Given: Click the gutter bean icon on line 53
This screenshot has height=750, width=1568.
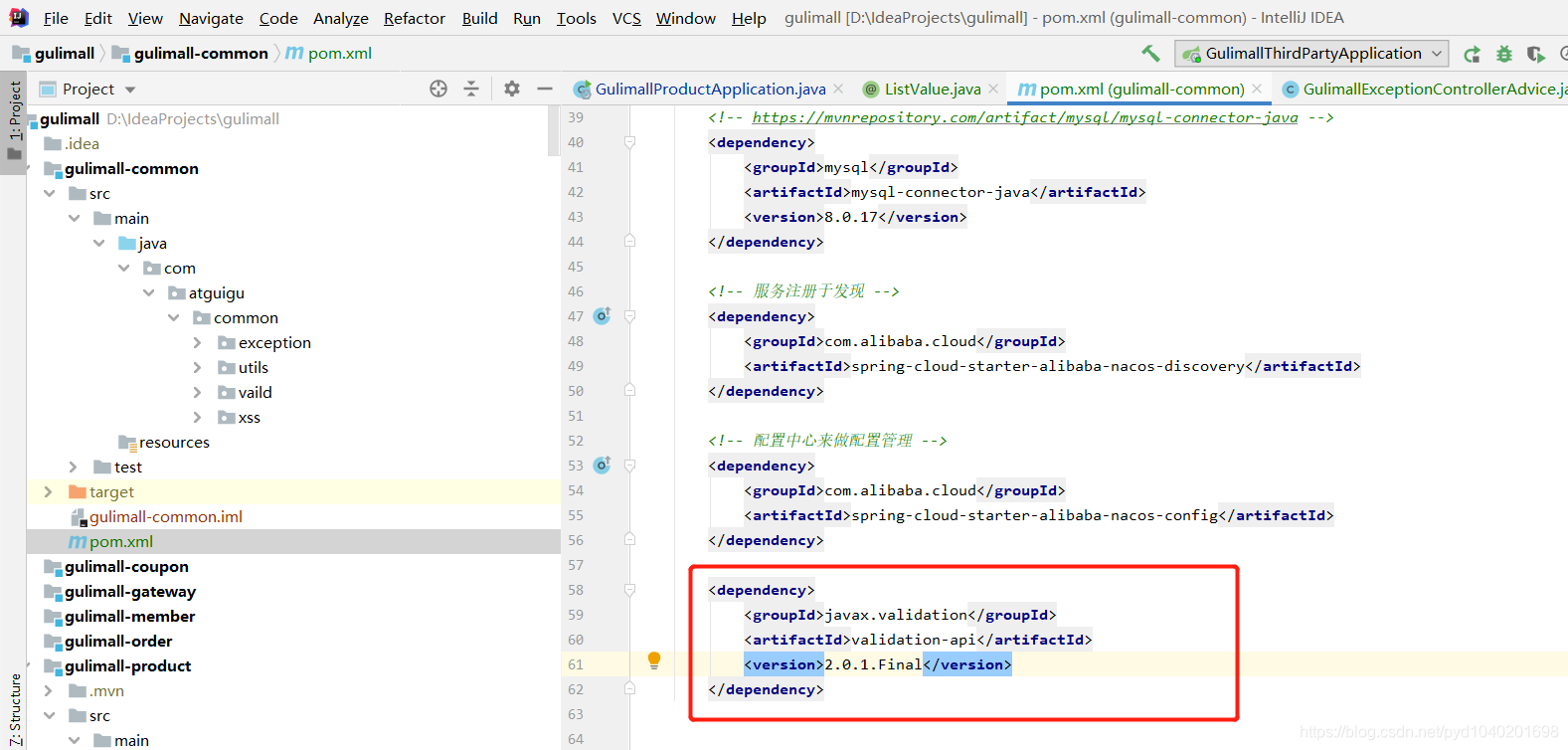Looking at the screenshot, I should coord(603,465).
